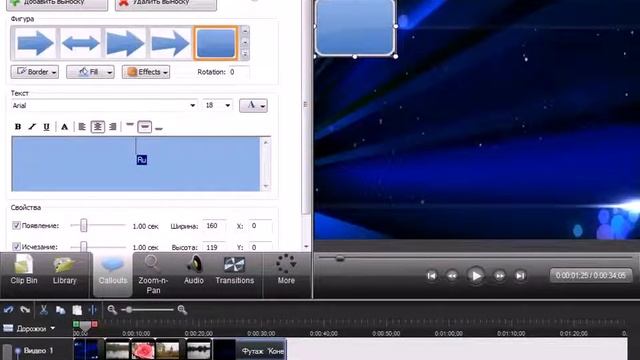The image size is (640, 360).
Task: Jump to previous clip in player
Action: pyautogui.click(x=431, y=276)
